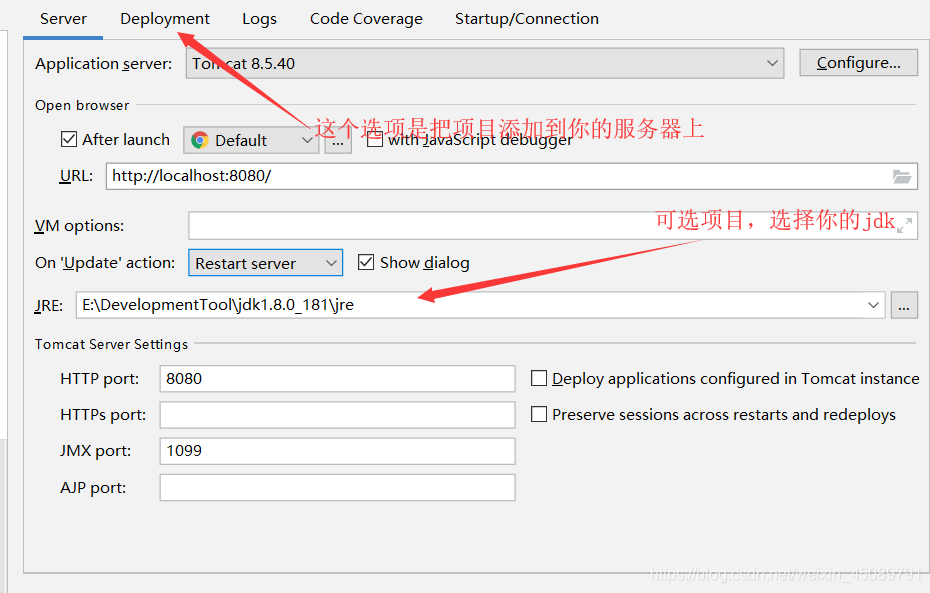The image size is (930, 593).
Task: Switch to the Server tab
Action: (x=63, y=19)
